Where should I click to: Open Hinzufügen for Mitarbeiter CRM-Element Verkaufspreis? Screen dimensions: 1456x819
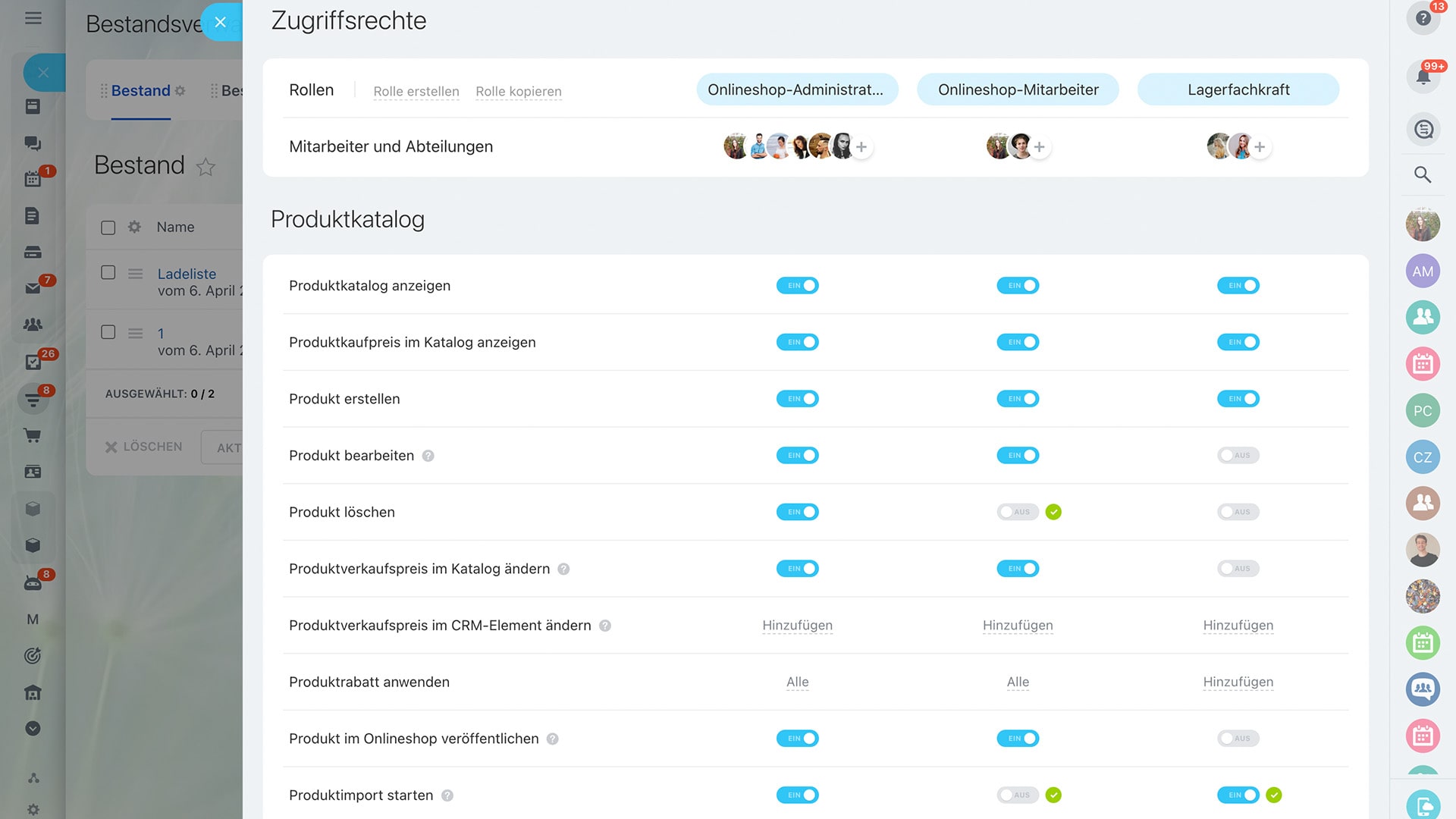point(1017,626)
